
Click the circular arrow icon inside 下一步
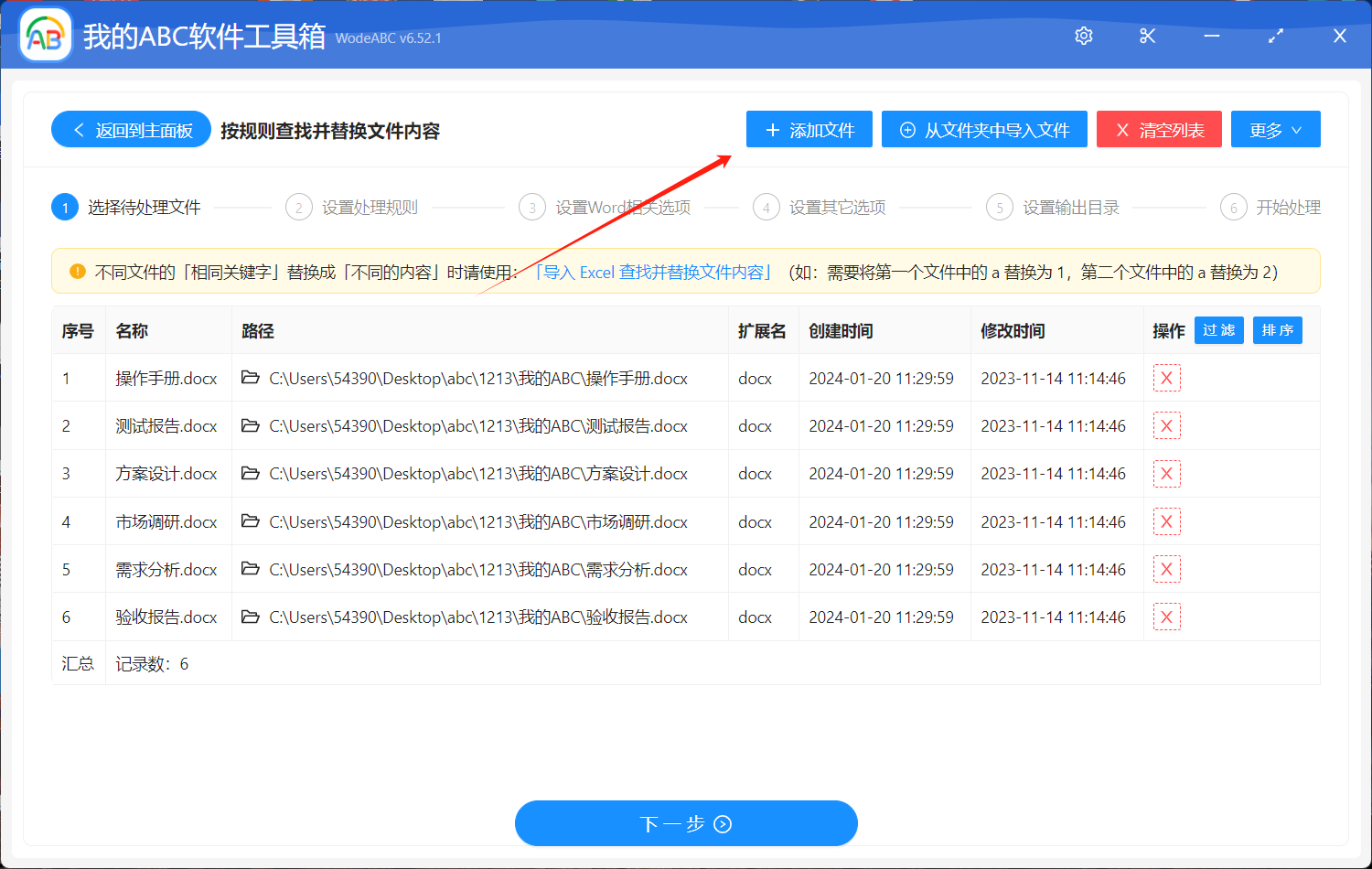pyautogui.click(x=722, y=823)
